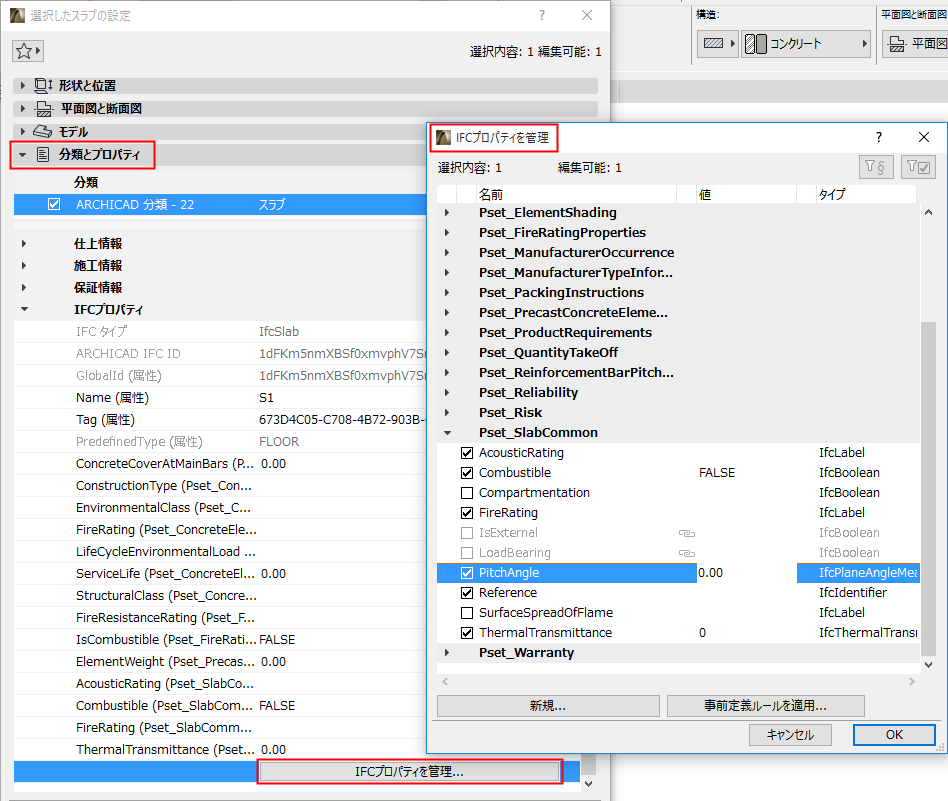Click the 事前定義ルールを適用 button
The width and height of the screenshot is (948, 801).
765,706
